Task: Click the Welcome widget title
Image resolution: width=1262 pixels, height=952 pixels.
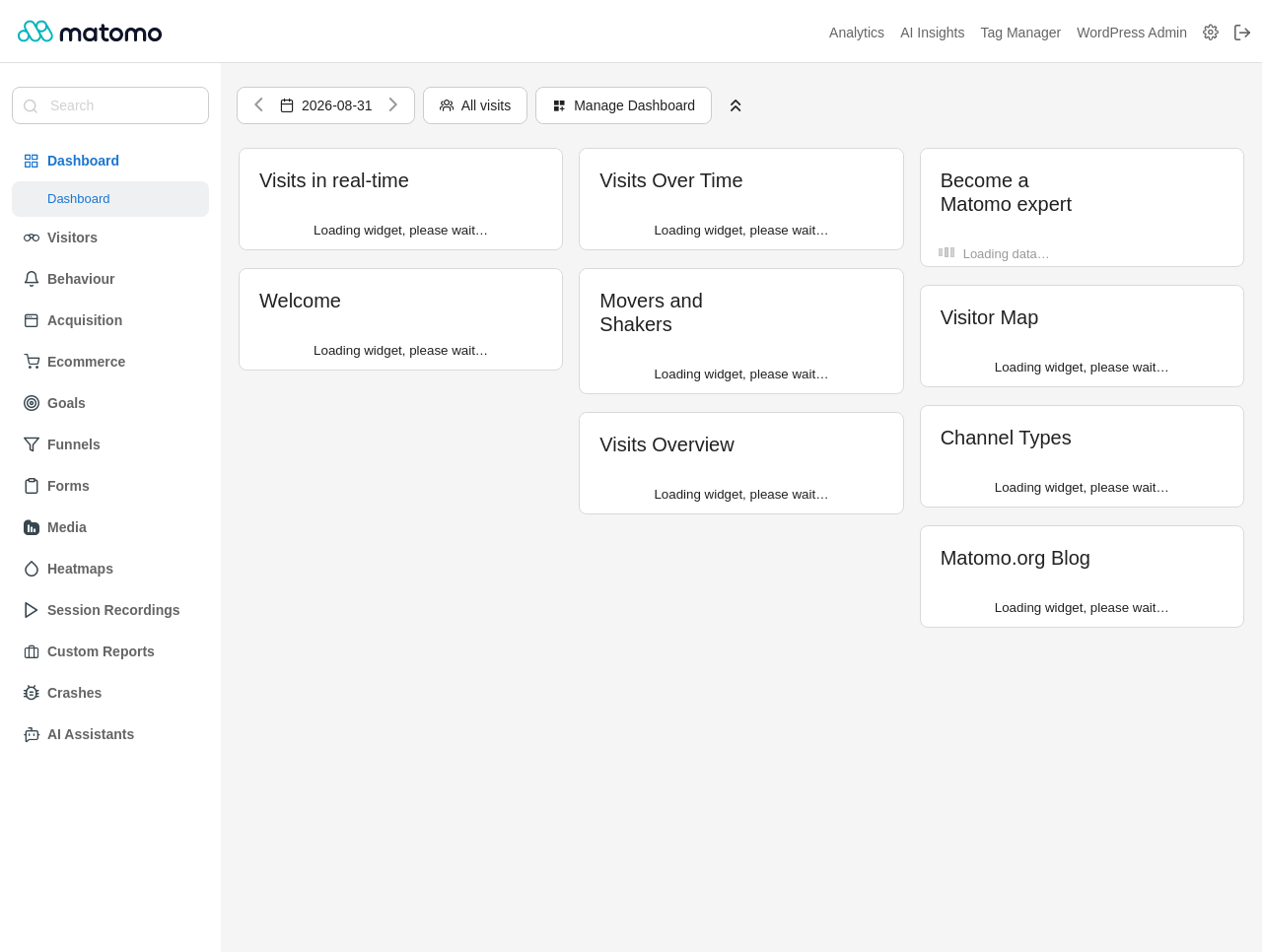Action: pos(300,301)
